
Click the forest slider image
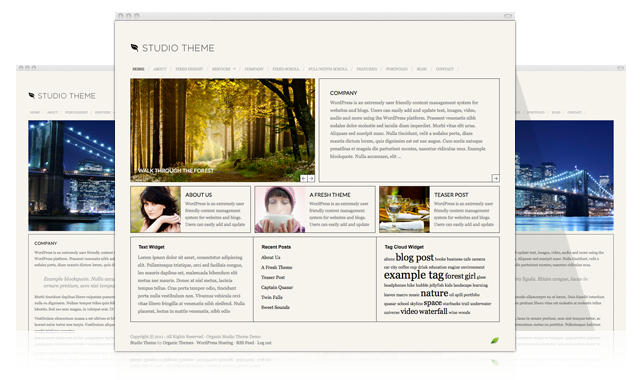(222, 130)
